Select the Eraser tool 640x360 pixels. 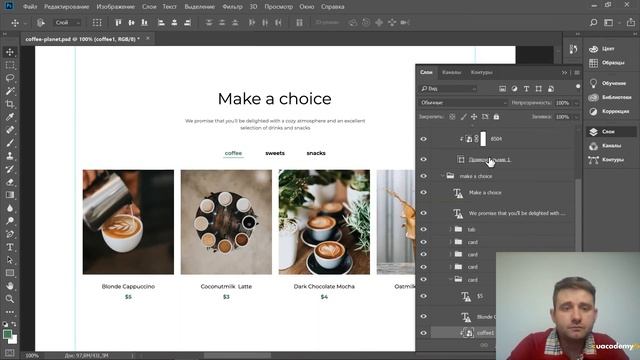10,182
